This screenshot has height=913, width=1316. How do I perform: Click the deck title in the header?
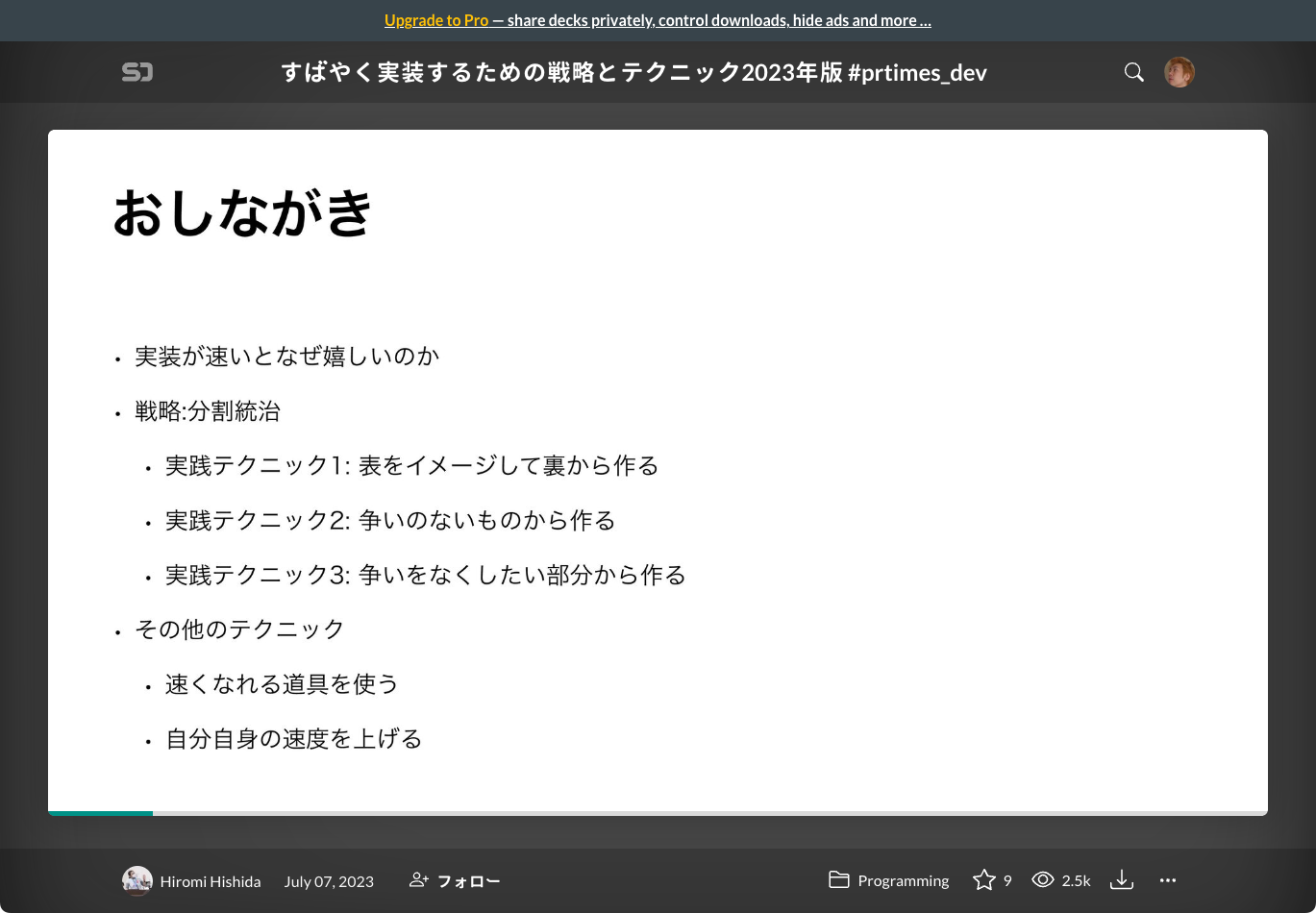[634, 72]
